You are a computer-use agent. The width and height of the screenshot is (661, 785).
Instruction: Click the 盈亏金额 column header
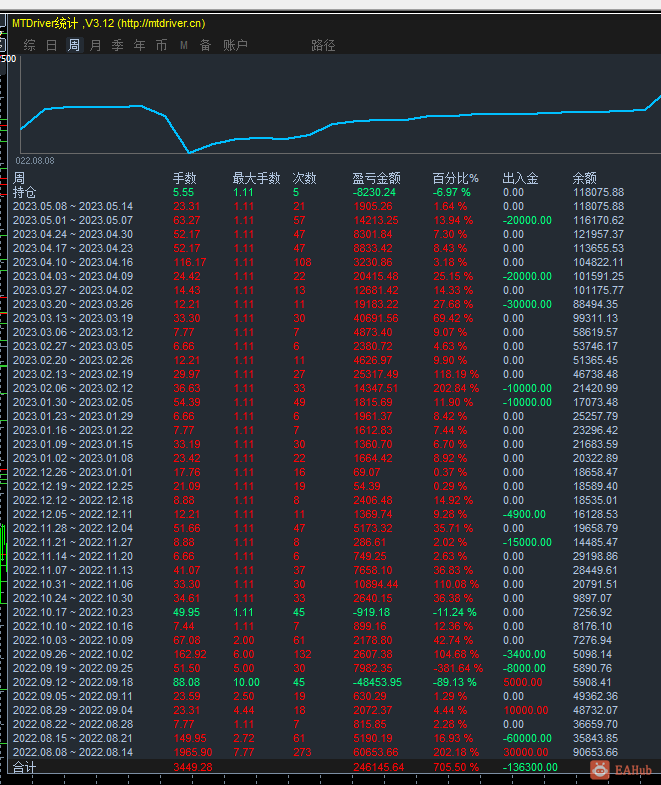click(x=377, y=178)
